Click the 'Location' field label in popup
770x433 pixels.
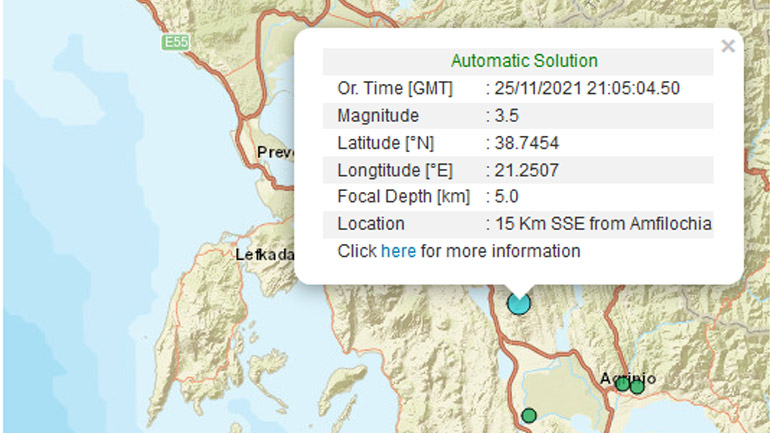pos(371,224)
